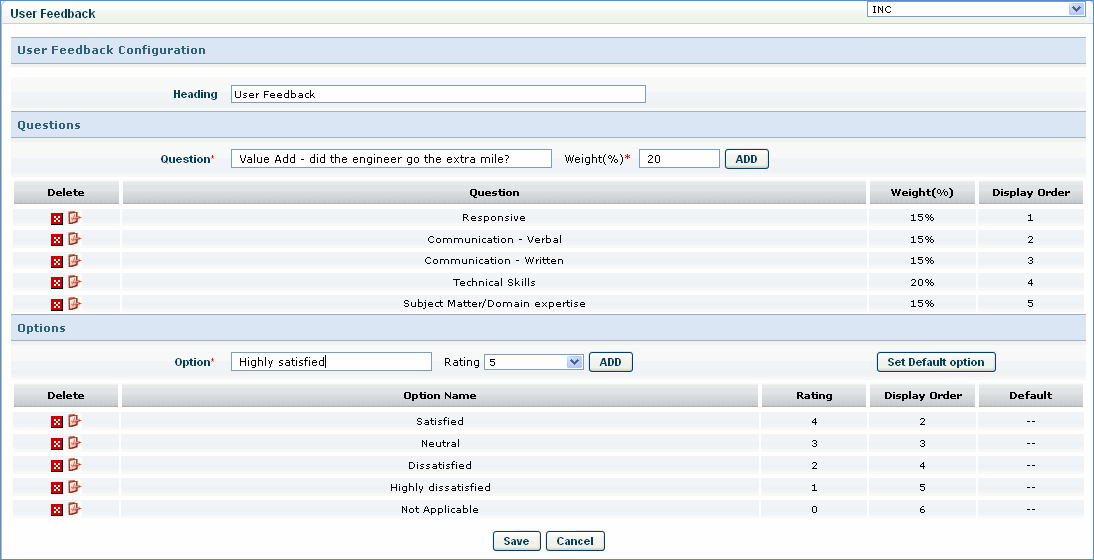Viewport: 1094px width, 560px height.
Task: Delete the Highly dissatisfied option
Action: 57,488
